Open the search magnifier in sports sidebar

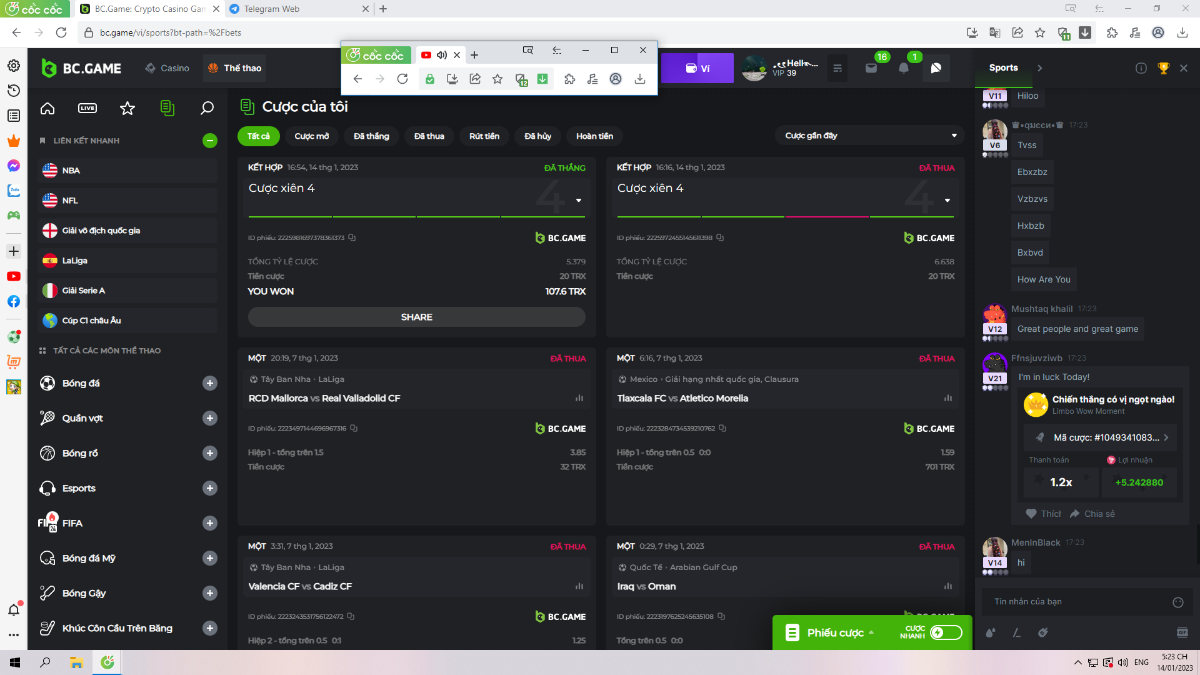click(x=207, y=108)
